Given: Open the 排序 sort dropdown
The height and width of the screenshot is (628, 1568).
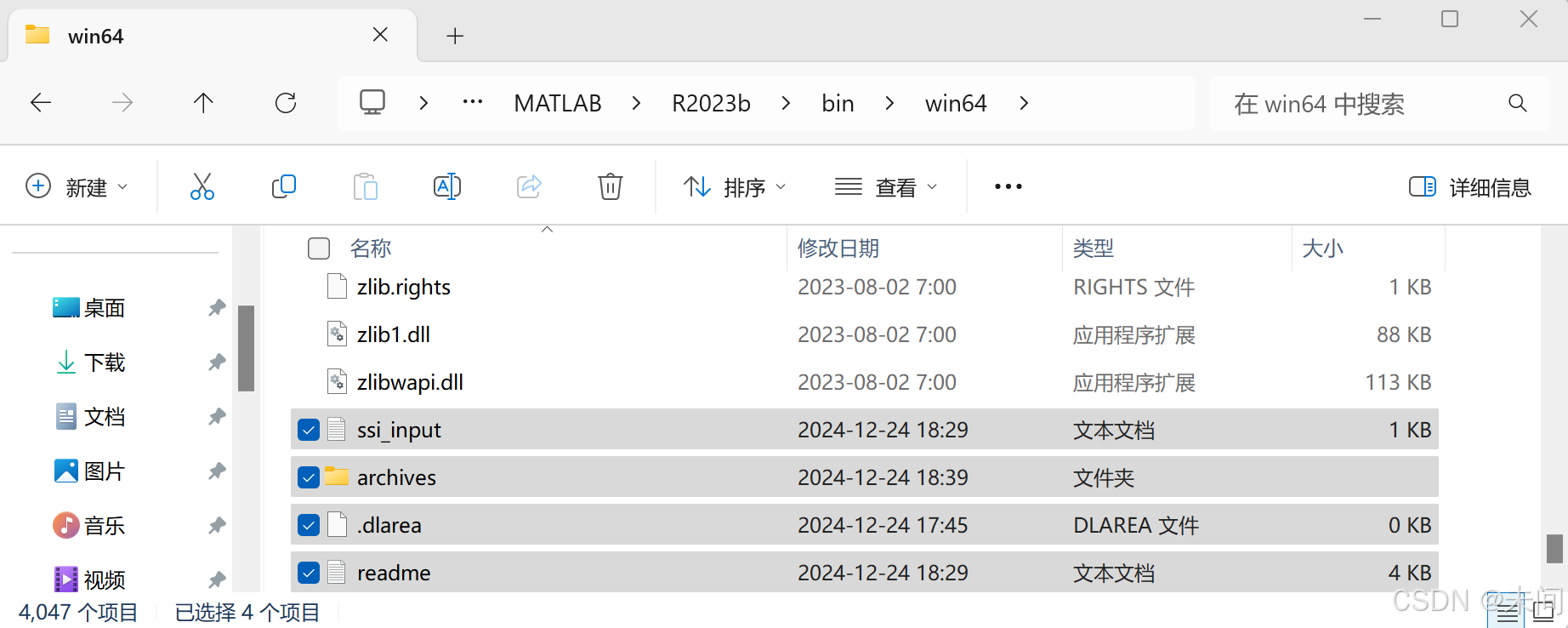Looking at the screenshot, I should pyautogui.click(x=736, y=186).
